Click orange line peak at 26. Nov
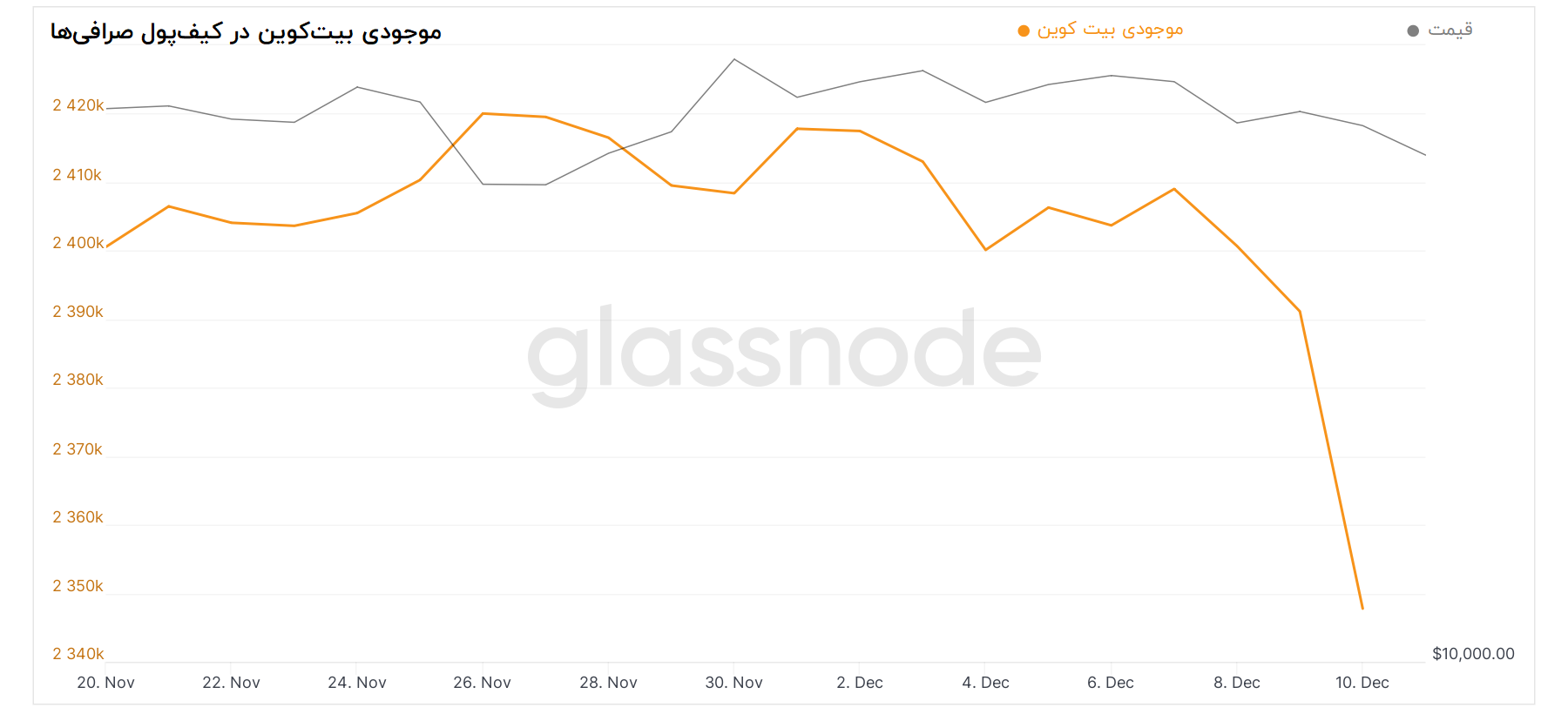1568x721 pixels. point(483,113)
